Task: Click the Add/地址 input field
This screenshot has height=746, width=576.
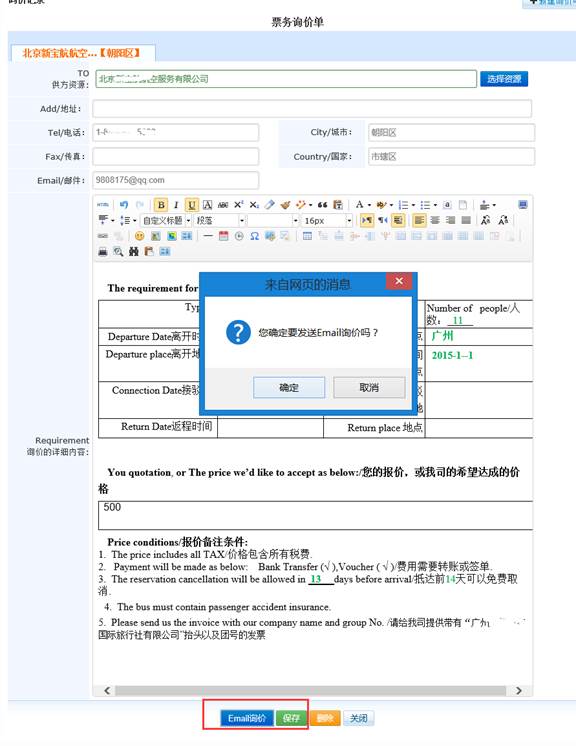Action: (312, 108)
